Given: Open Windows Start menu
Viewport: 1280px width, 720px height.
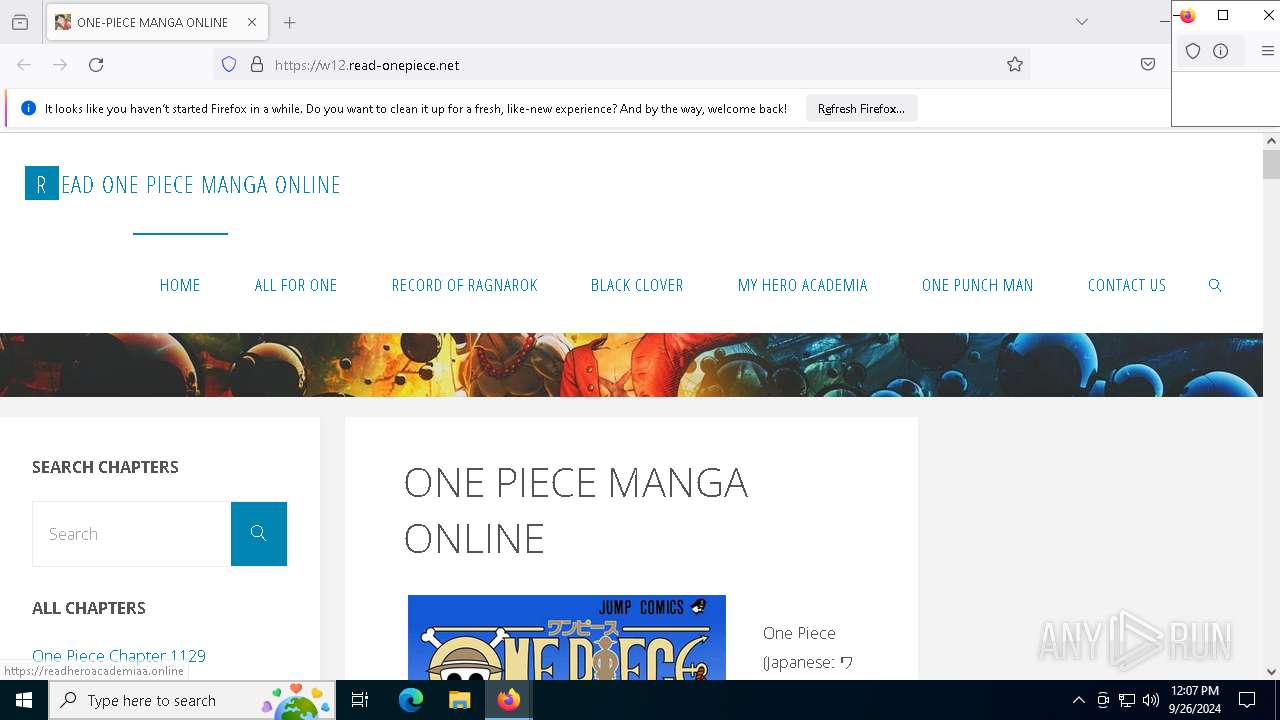Looking at the screenshot, I should click(24, 700).
